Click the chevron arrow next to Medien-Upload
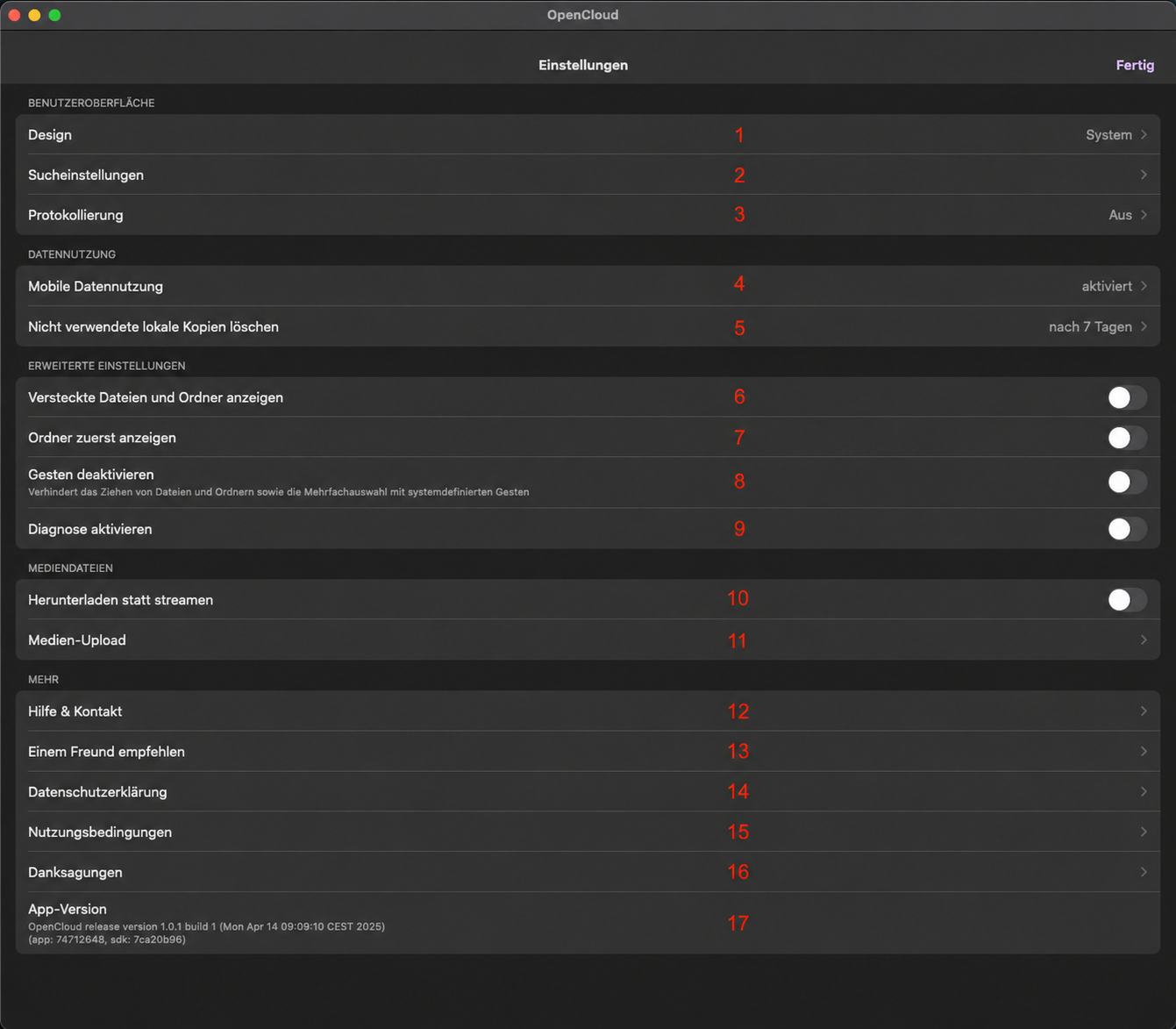The image size is (1176, 1029). (1144, 640)
